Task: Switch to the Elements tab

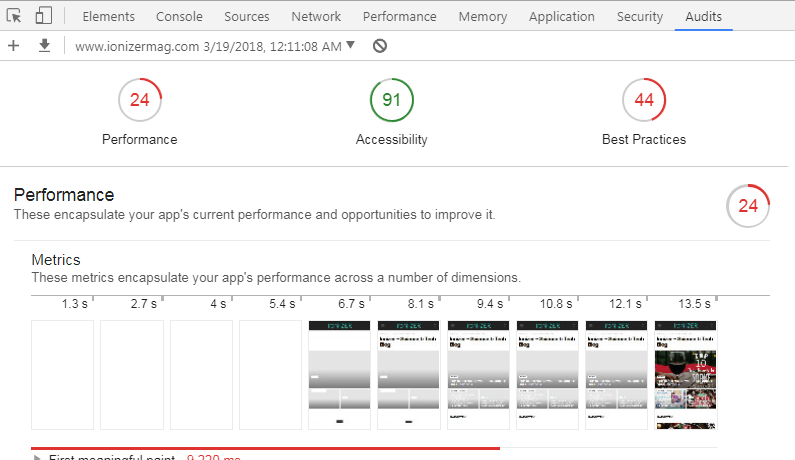Action: coord(109,16)
